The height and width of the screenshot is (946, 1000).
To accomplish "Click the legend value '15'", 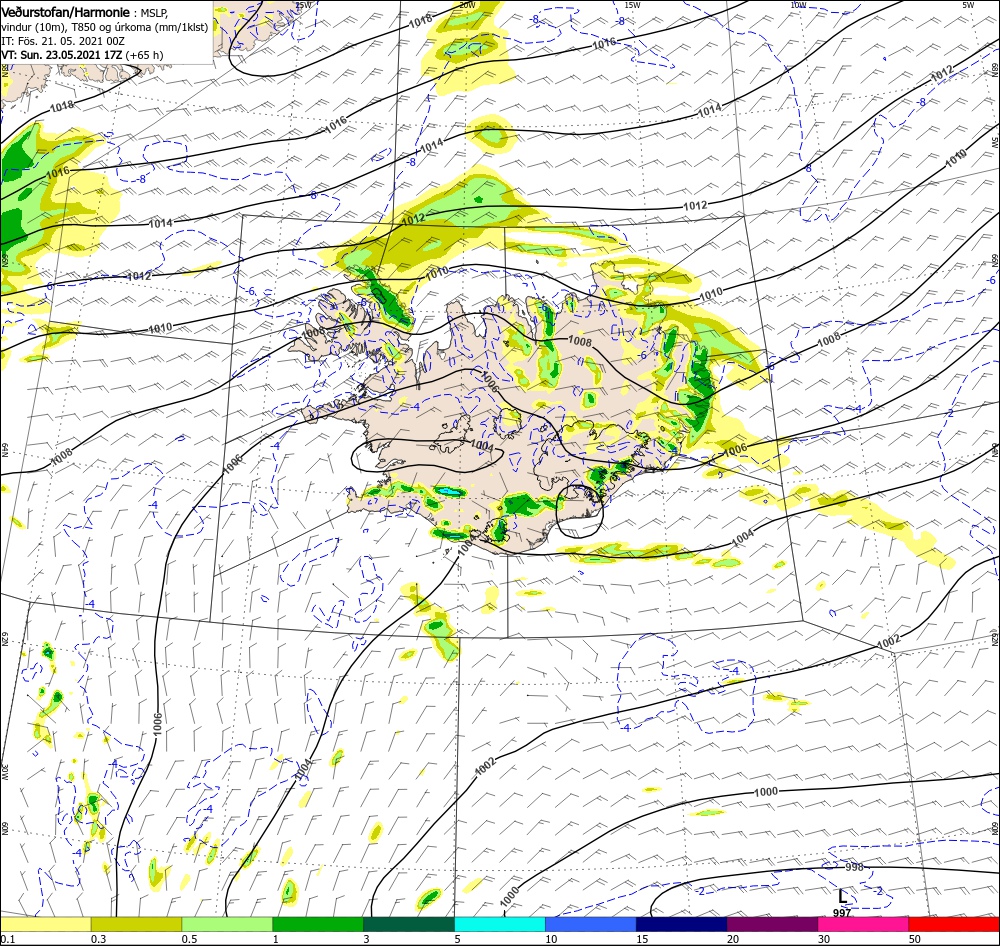I will (642, 939).
